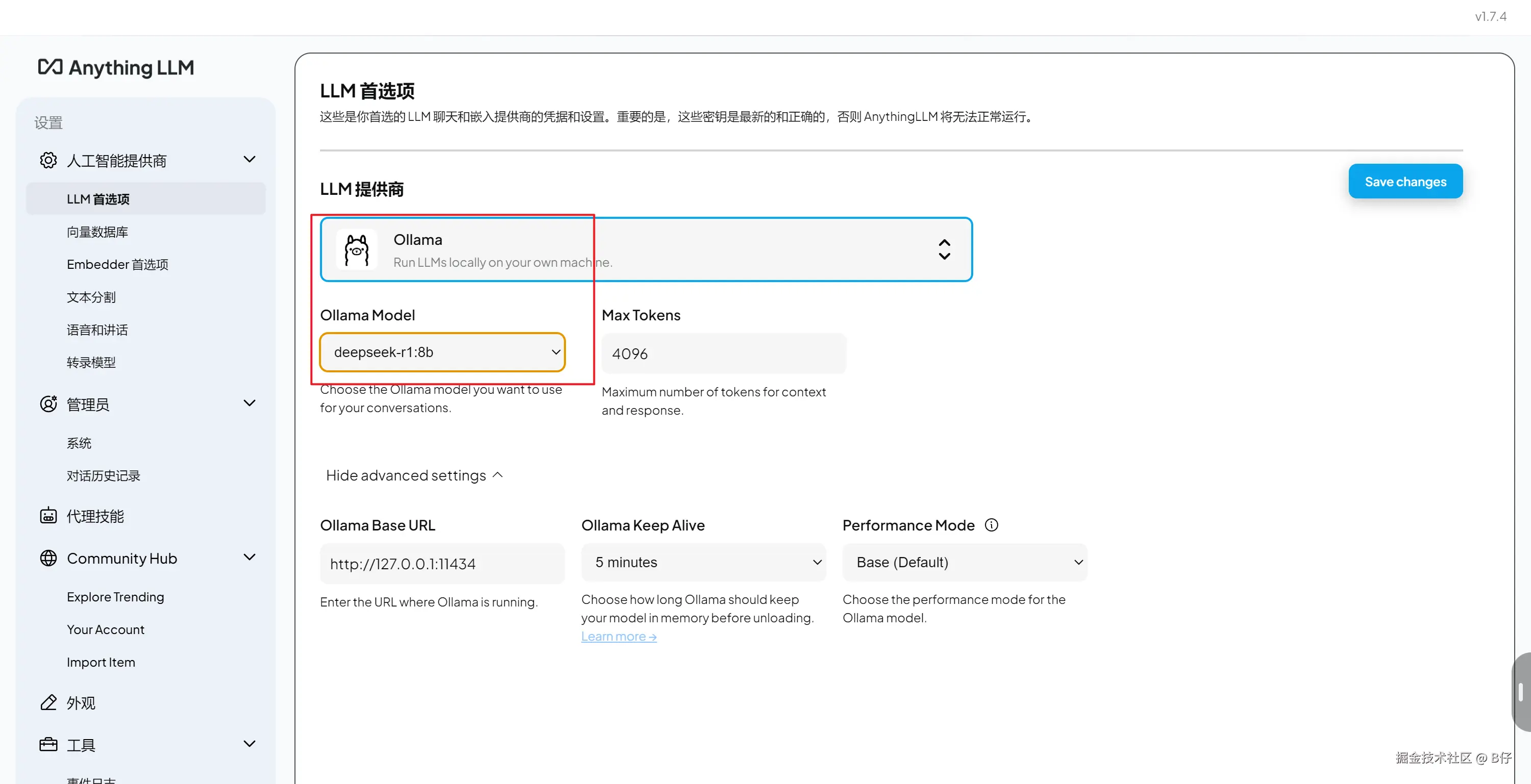Click the Ollama llama logo icon
This screenshot has width=1531, height=784.
(357, 250)
